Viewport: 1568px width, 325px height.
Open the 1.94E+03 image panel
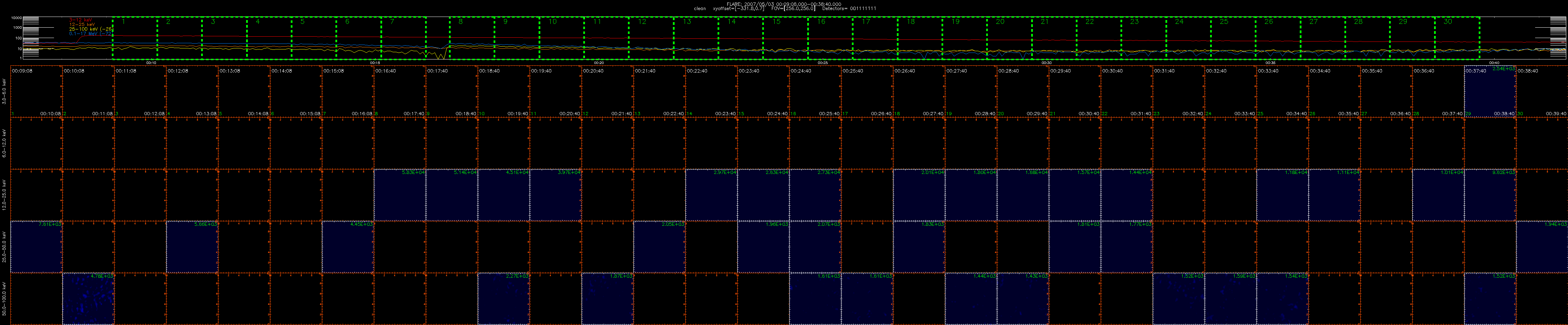tap(1542, 247)
